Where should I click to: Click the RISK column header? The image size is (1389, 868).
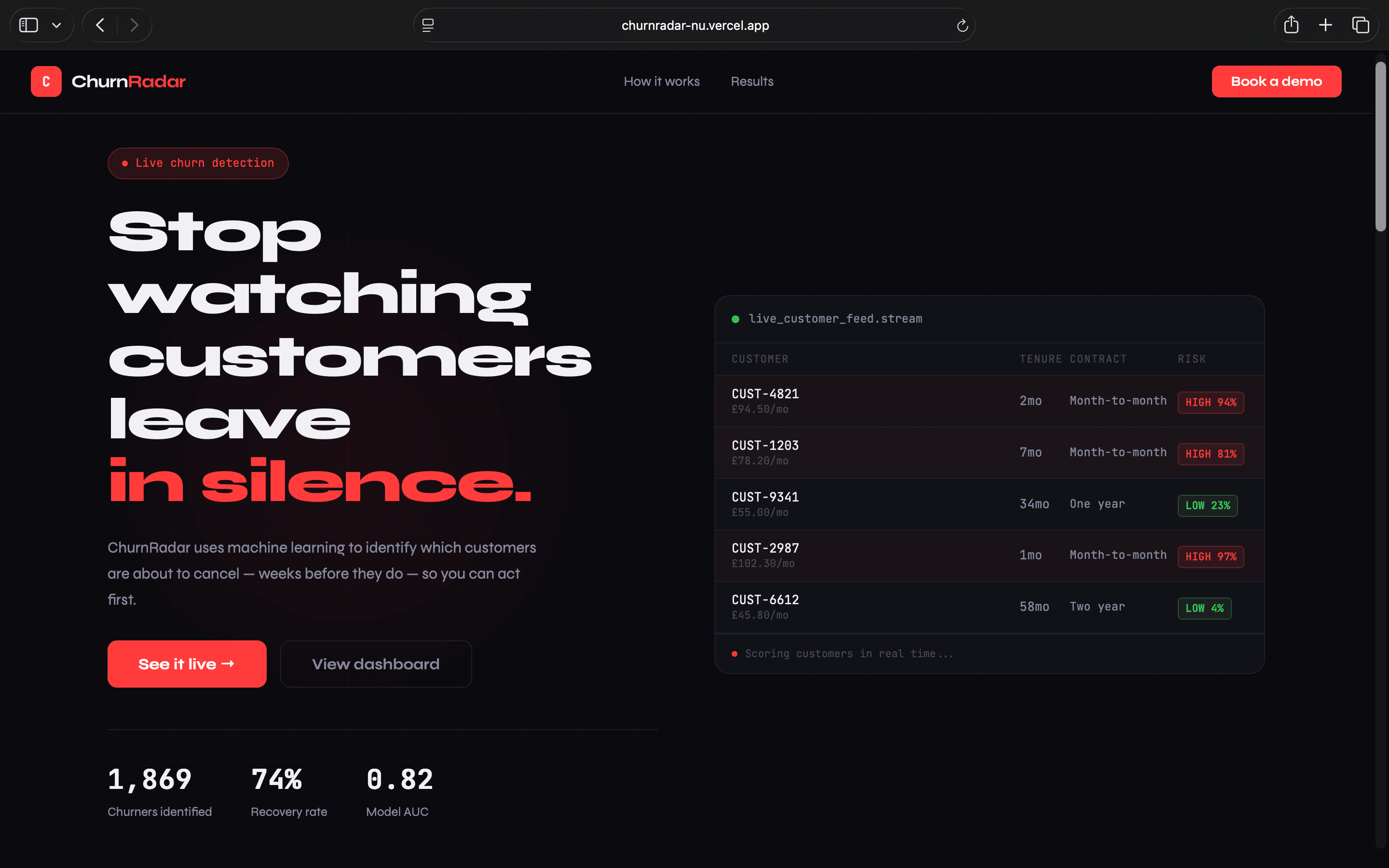tap(1192, 359)
